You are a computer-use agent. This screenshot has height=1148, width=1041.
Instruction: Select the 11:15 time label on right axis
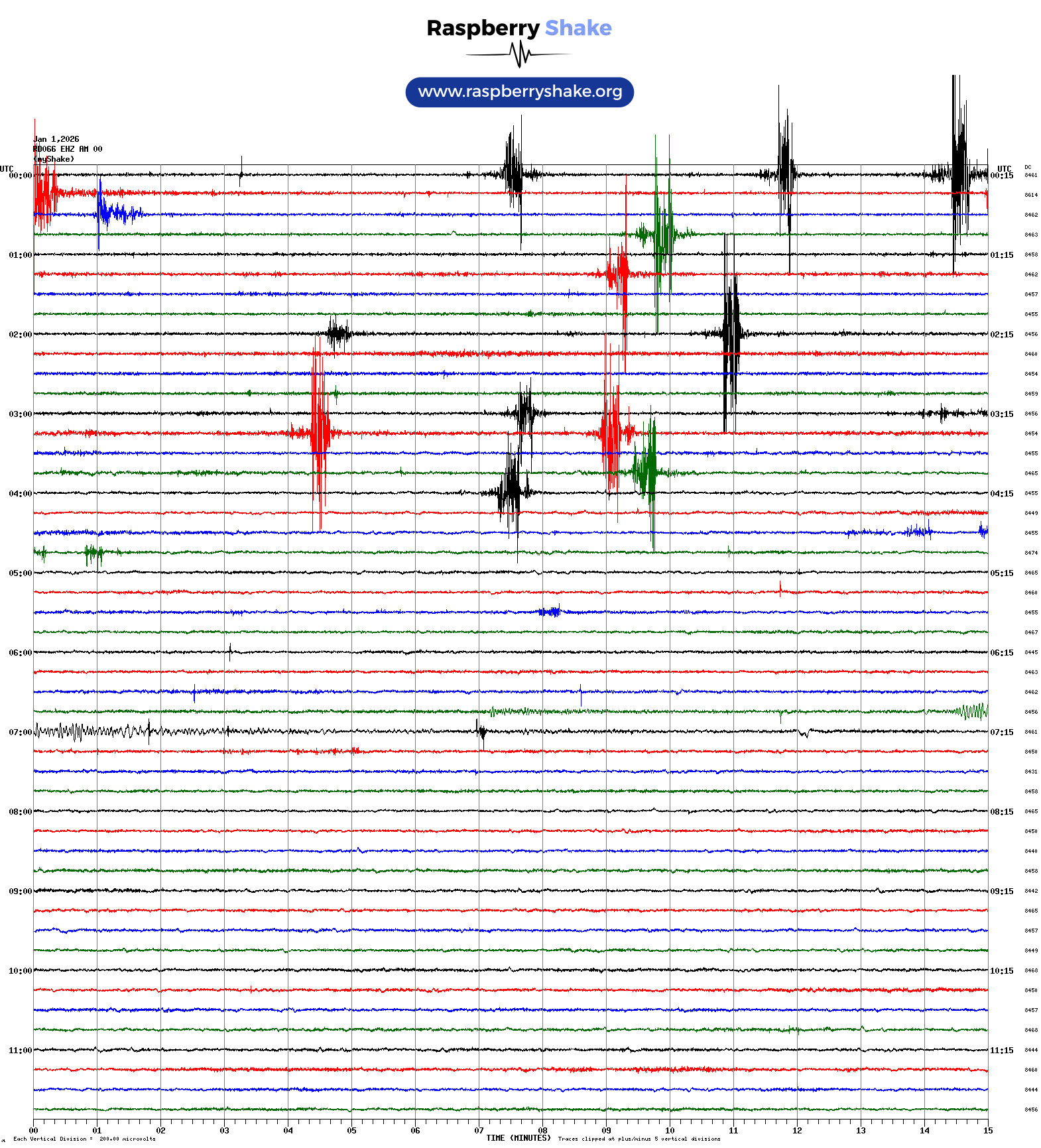(x=1001, y=1051)
